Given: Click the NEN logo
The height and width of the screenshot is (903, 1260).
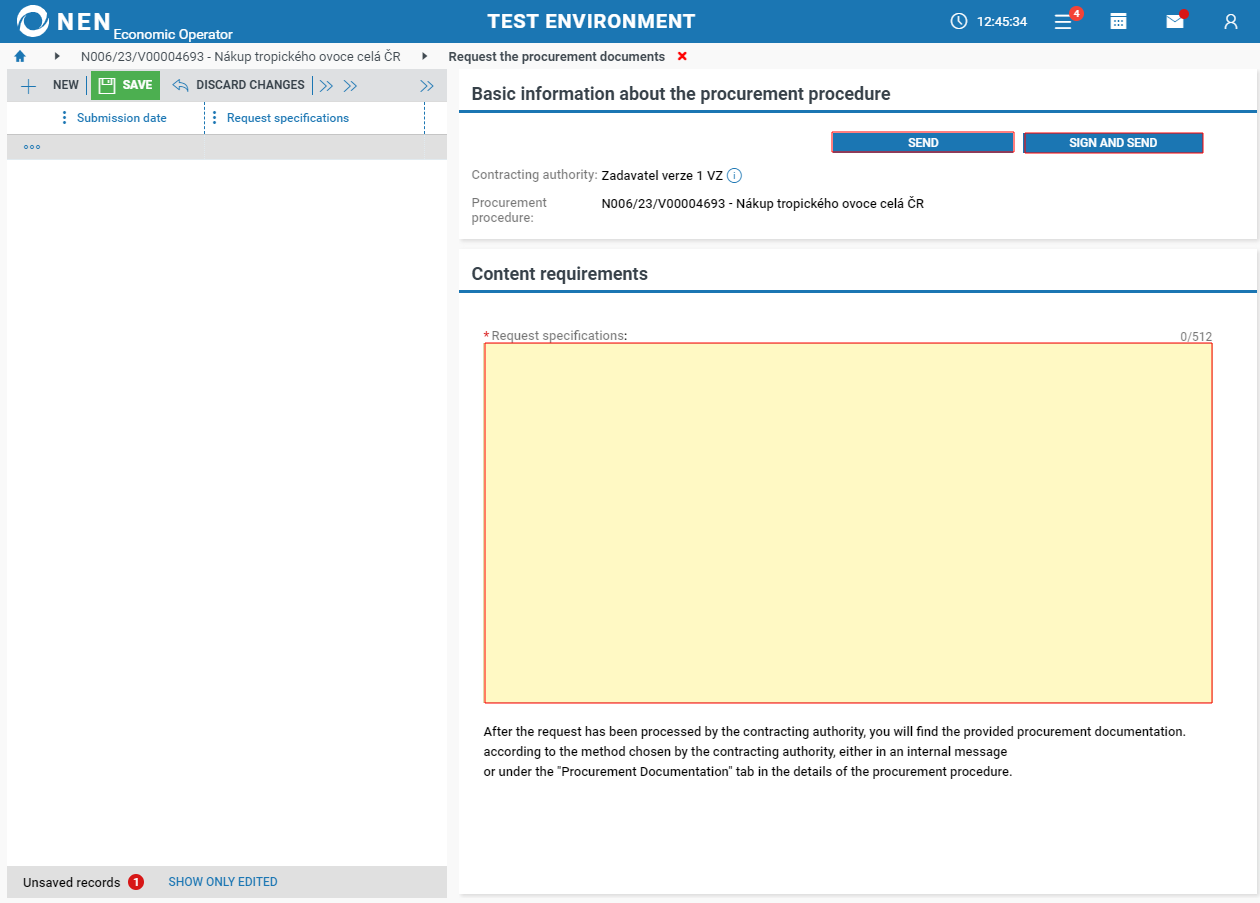Looking at the screenshot, I should click(x=65, y=20).
